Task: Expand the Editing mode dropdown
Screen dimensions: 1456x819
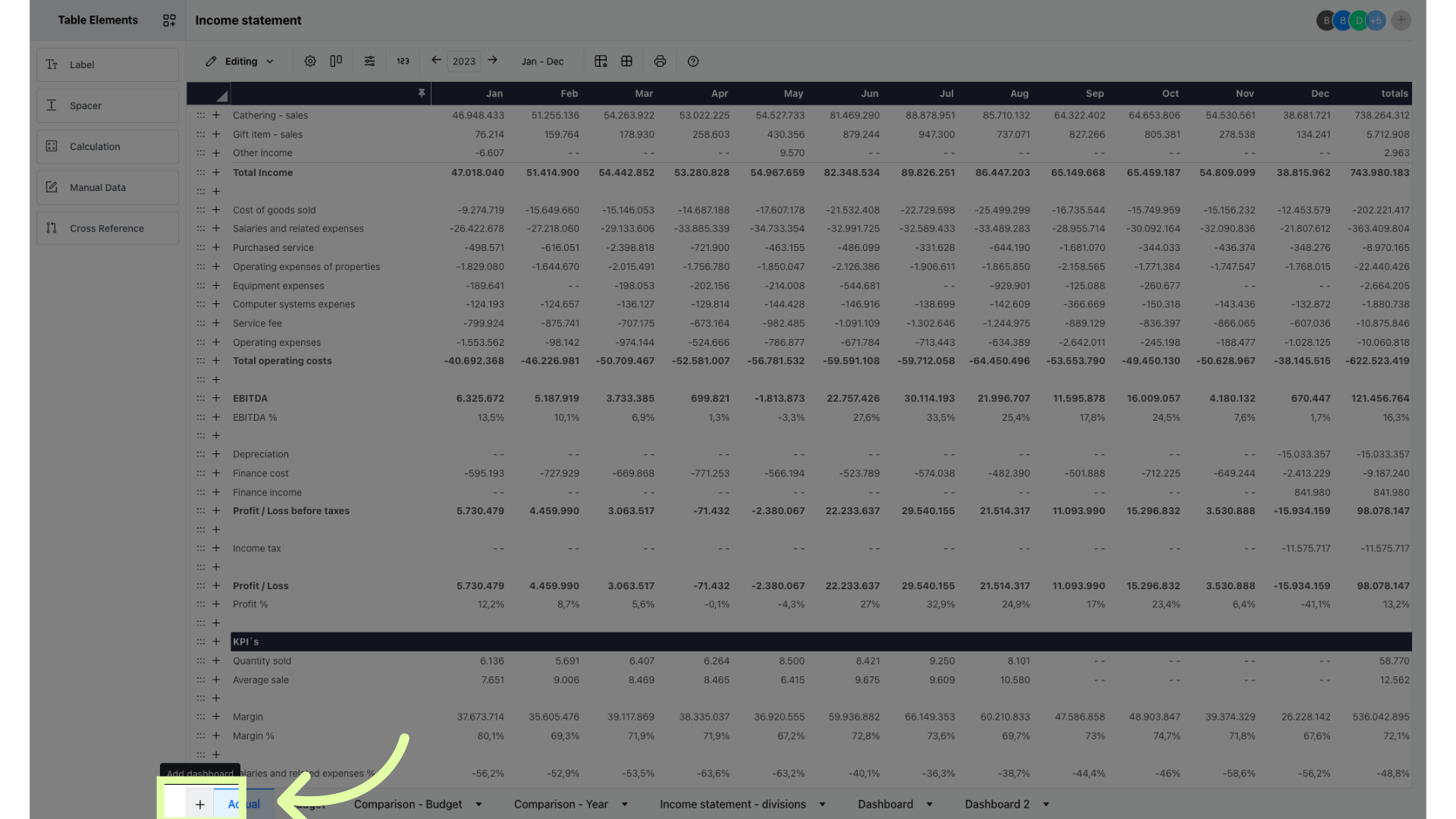Action: (x=240, y=61)
